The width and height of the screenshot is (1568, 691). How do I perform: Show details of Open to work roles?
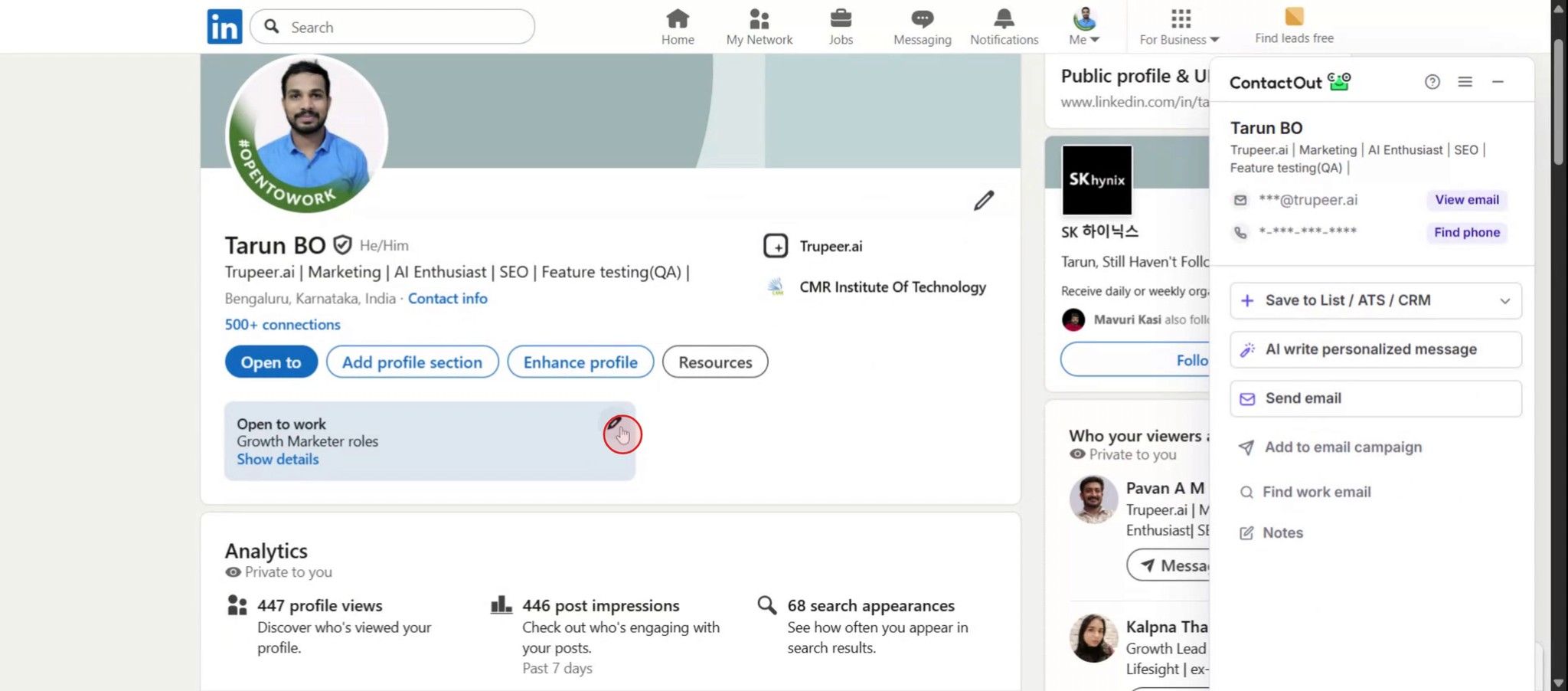(277, 459)
